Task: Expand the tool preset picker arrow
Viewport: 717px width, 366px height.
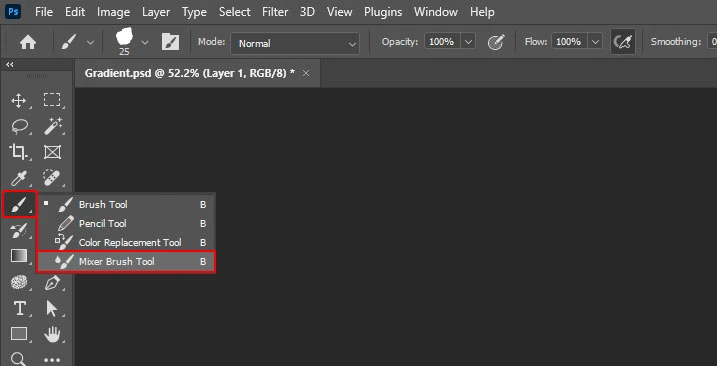Action: point(91,43)
